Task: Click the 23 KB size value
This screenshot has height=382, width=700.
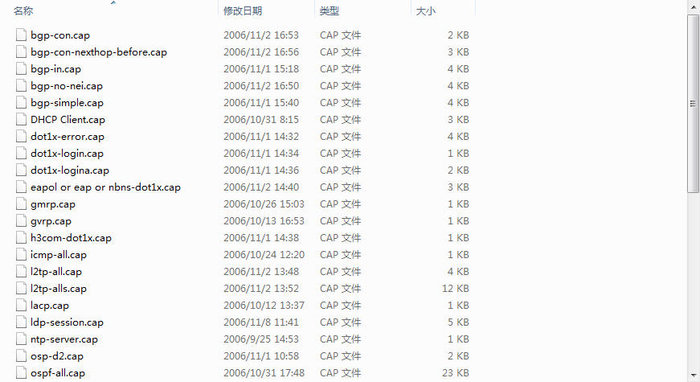Action: (455, 373)
